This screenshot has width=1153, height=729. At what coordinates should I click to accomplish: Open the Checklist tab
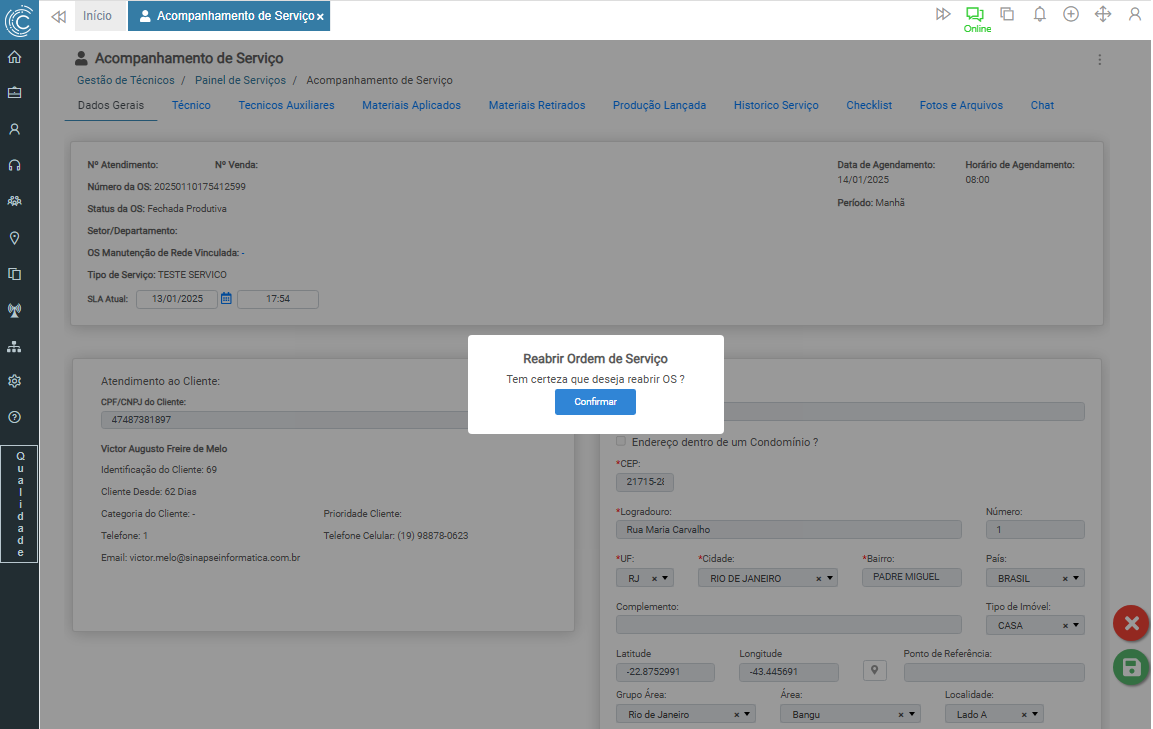point(868,105)
